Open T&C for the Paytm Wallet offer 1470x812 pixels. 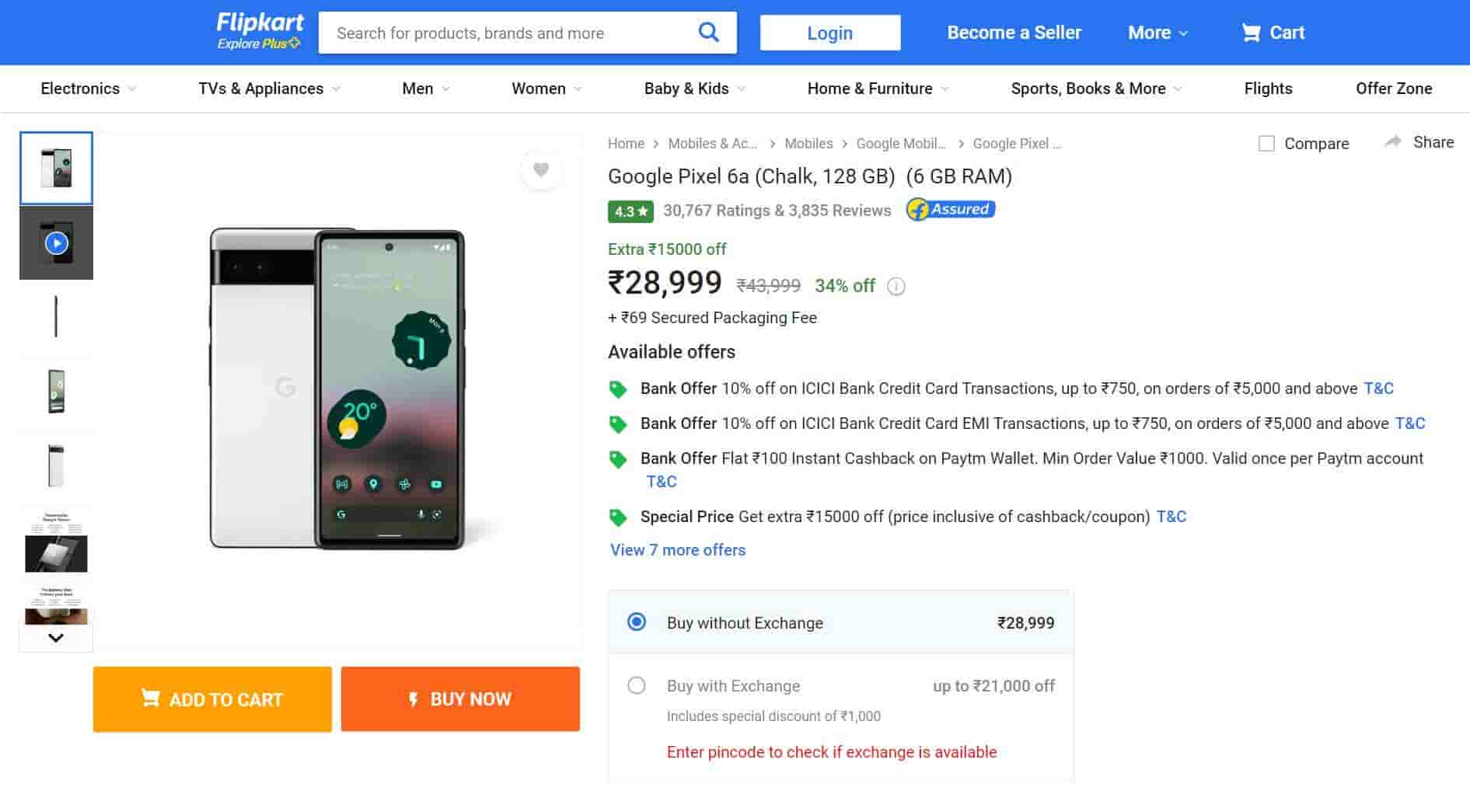click(x=662, y=481)
